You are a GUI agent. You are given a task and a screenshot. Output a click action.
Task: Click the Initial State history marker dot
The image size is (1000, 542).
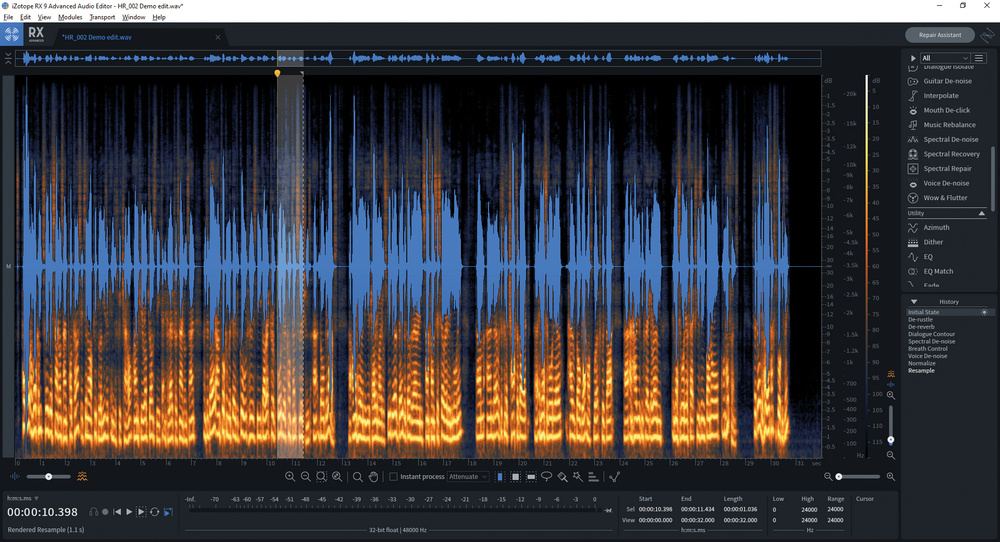click(984, 312)
